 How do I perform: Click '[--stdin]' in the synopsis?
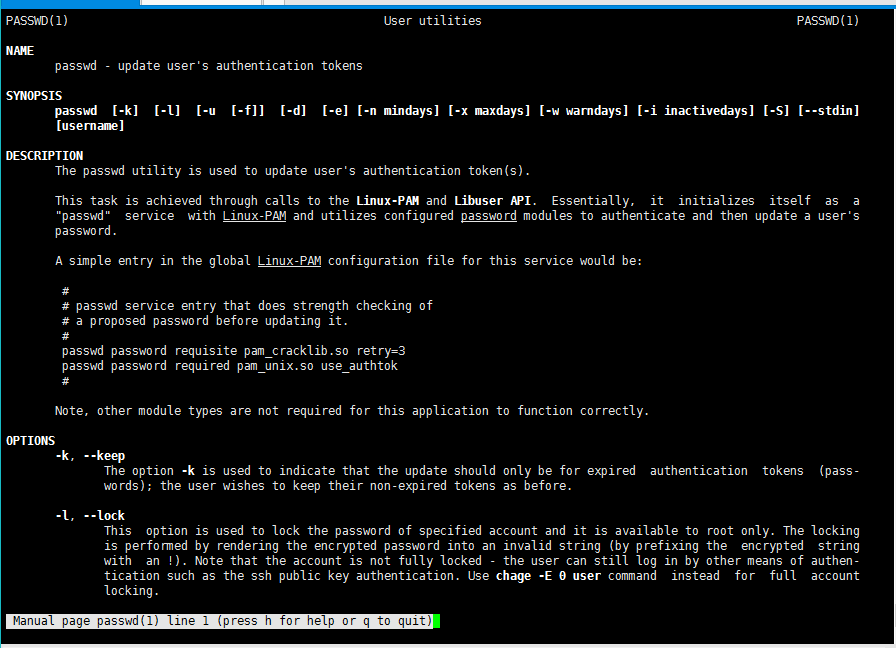click(829, 111)
